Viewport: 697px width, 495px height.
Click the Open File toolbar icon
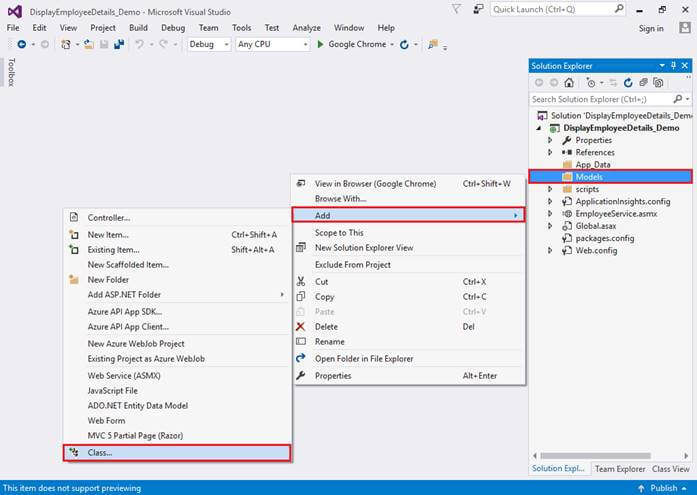point(89,44)
